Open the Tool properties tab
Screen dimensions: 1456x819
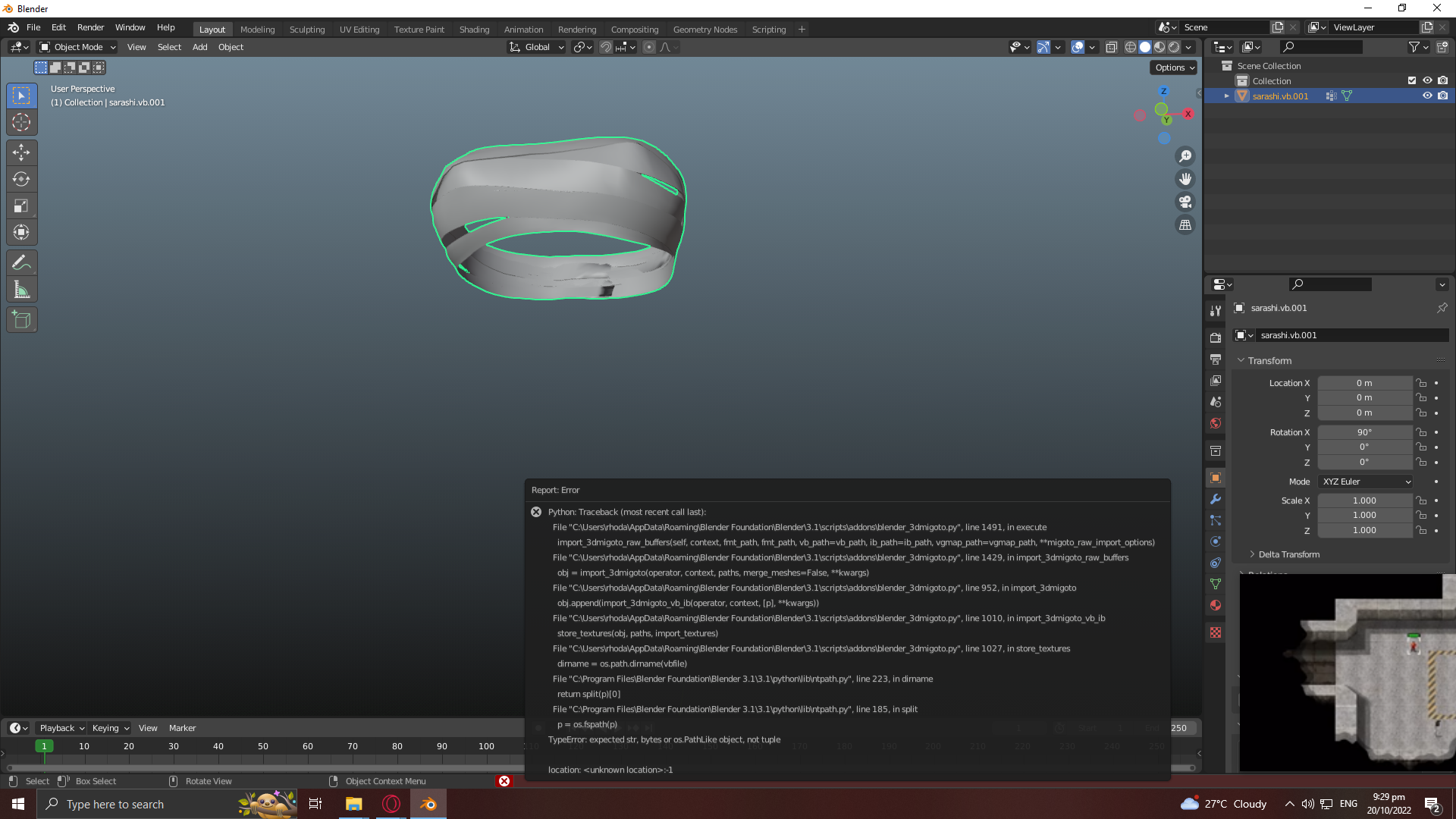click(1216, 311)
